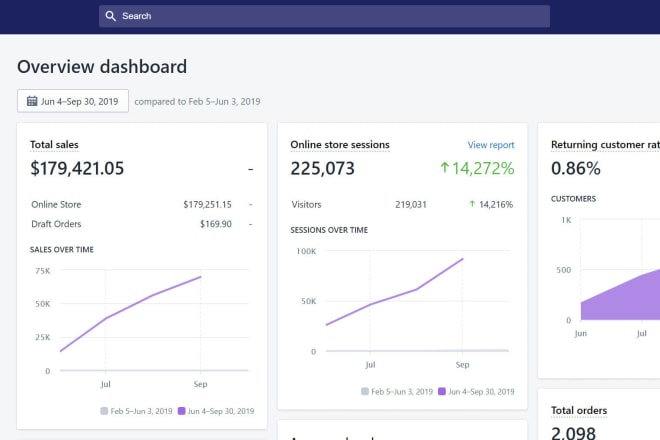Click the Visitors row label
Viewport: 660px width, 440px height.
pos(306,205)
